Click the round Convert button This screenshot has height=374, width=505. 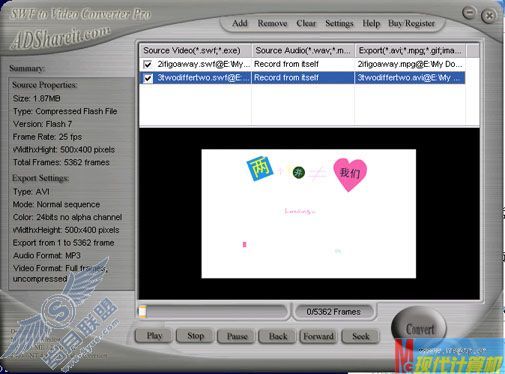419,328
